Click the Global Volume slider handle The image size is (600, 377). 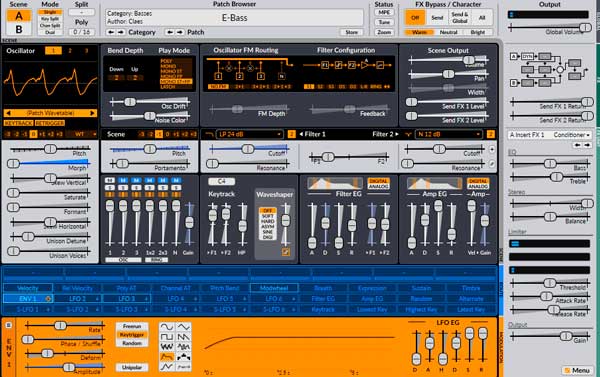(585, 28)
